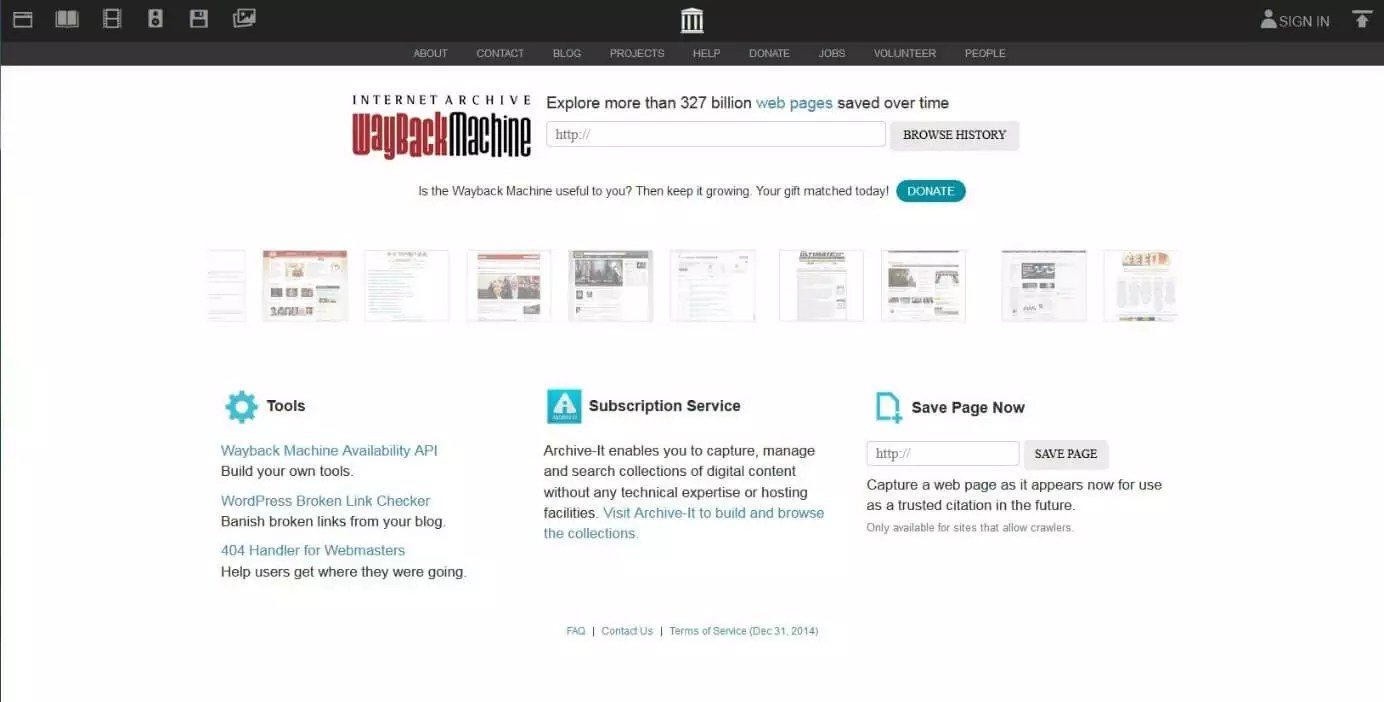This screenshot has width=1384, height=702.
Task: Click the Archive-It subscription service icon
Action: pos(564,406)
